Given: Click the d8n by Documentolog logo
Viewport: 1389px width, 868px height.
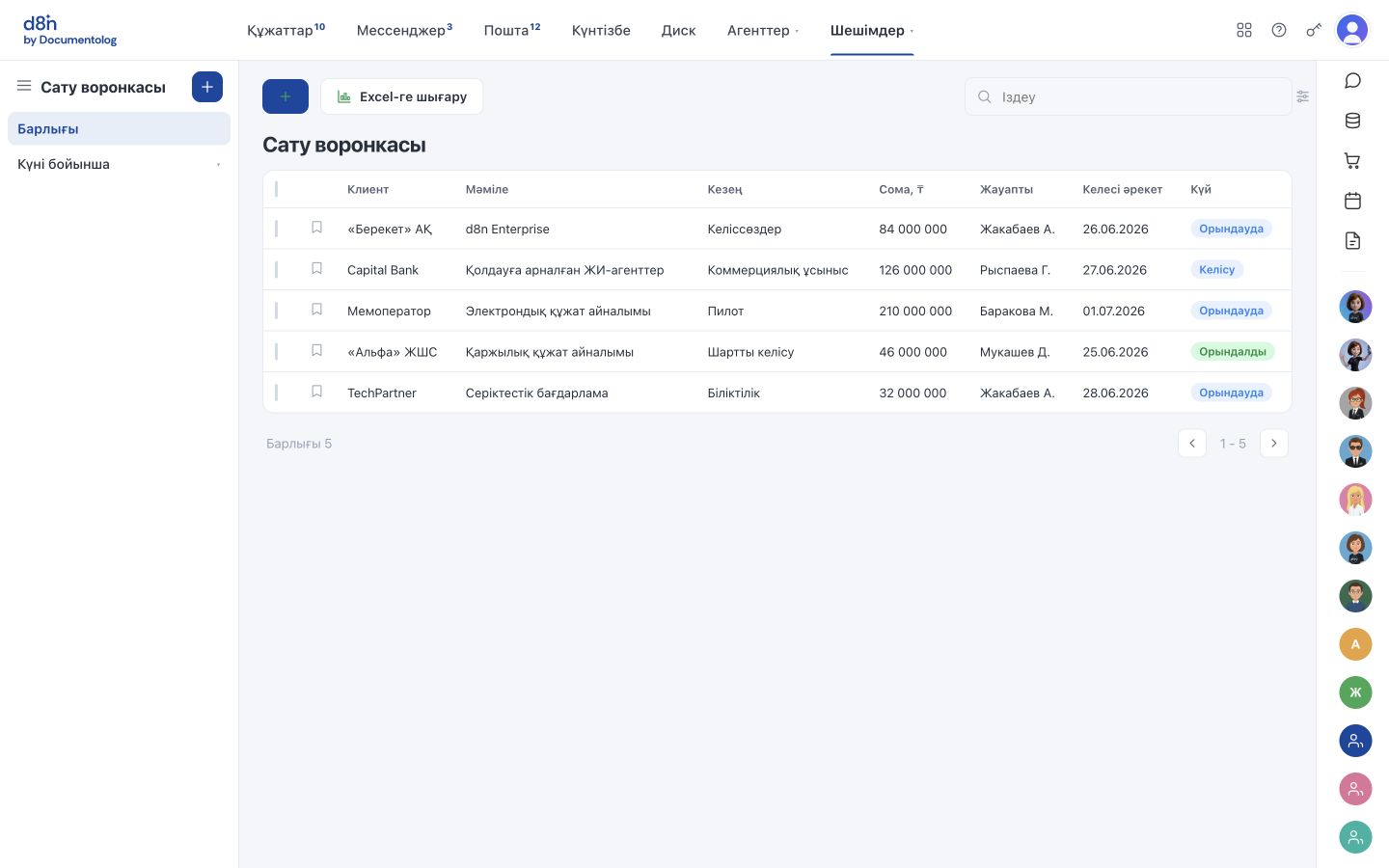Looking at the screenshot, I should pos(69,30).
